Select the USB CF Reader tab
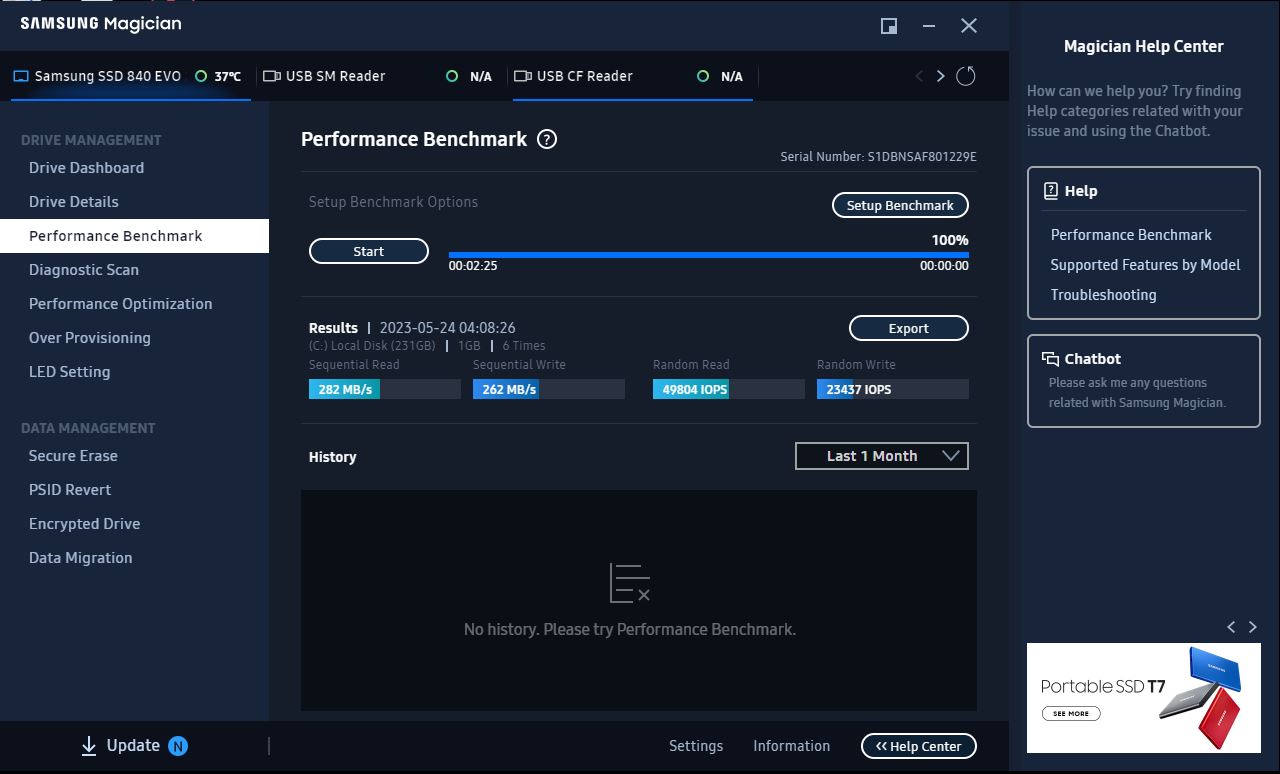This screenshot has height=774, width=1280. [x=633, y=76]
